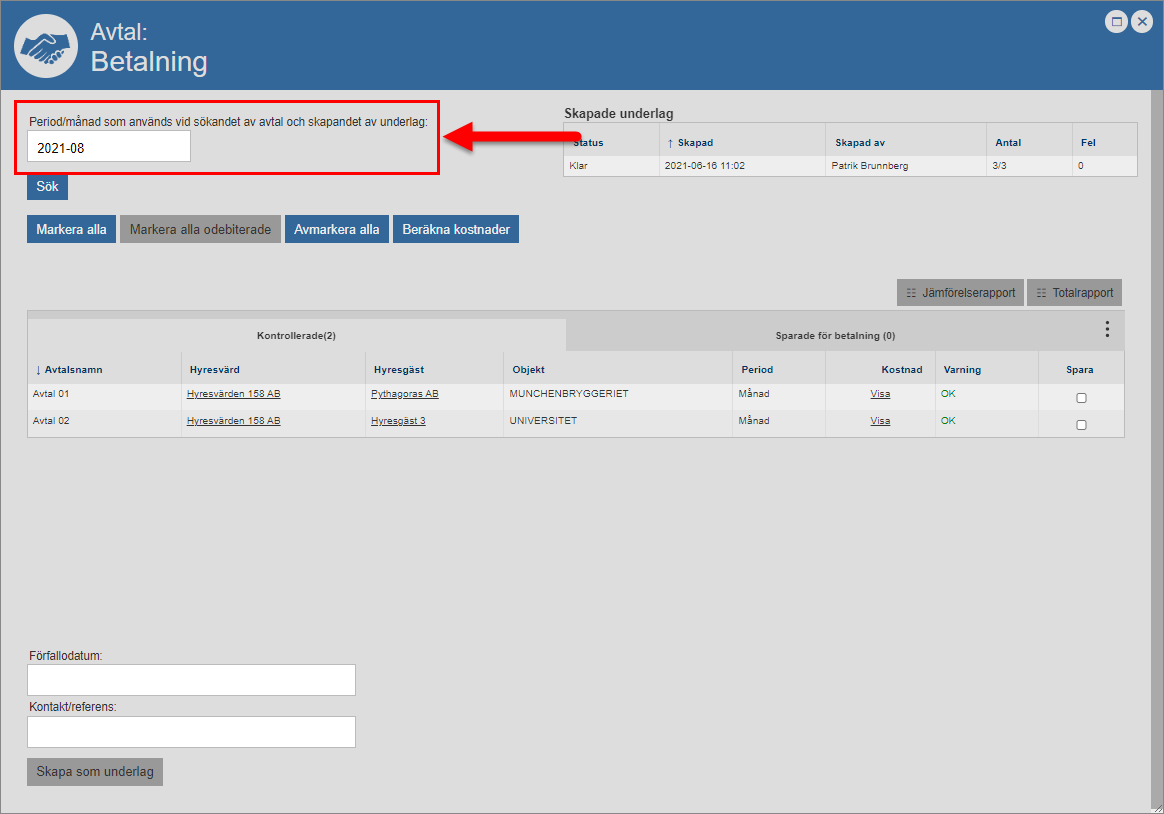Tick the Spara checkbox for Avtal 01

point(1081,398)
